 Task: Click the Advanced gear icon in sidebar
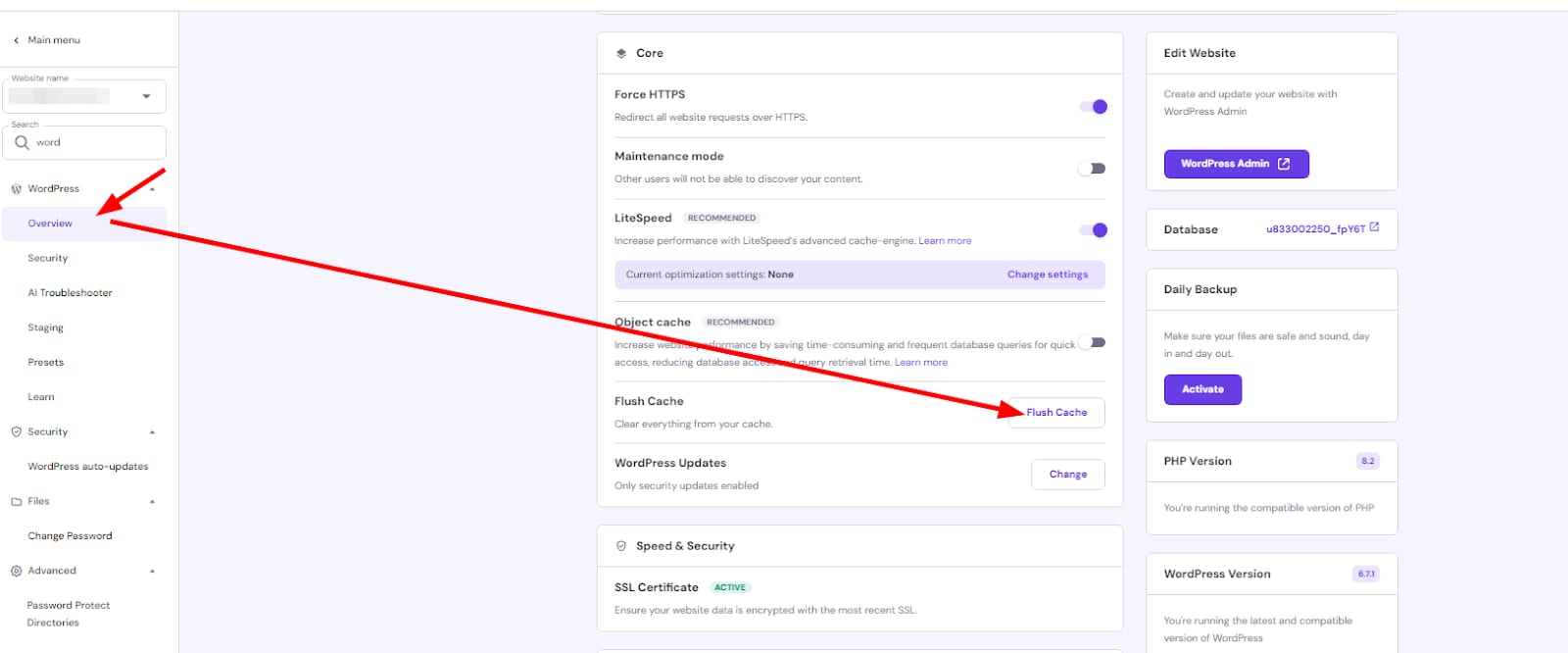pos(16,572)
